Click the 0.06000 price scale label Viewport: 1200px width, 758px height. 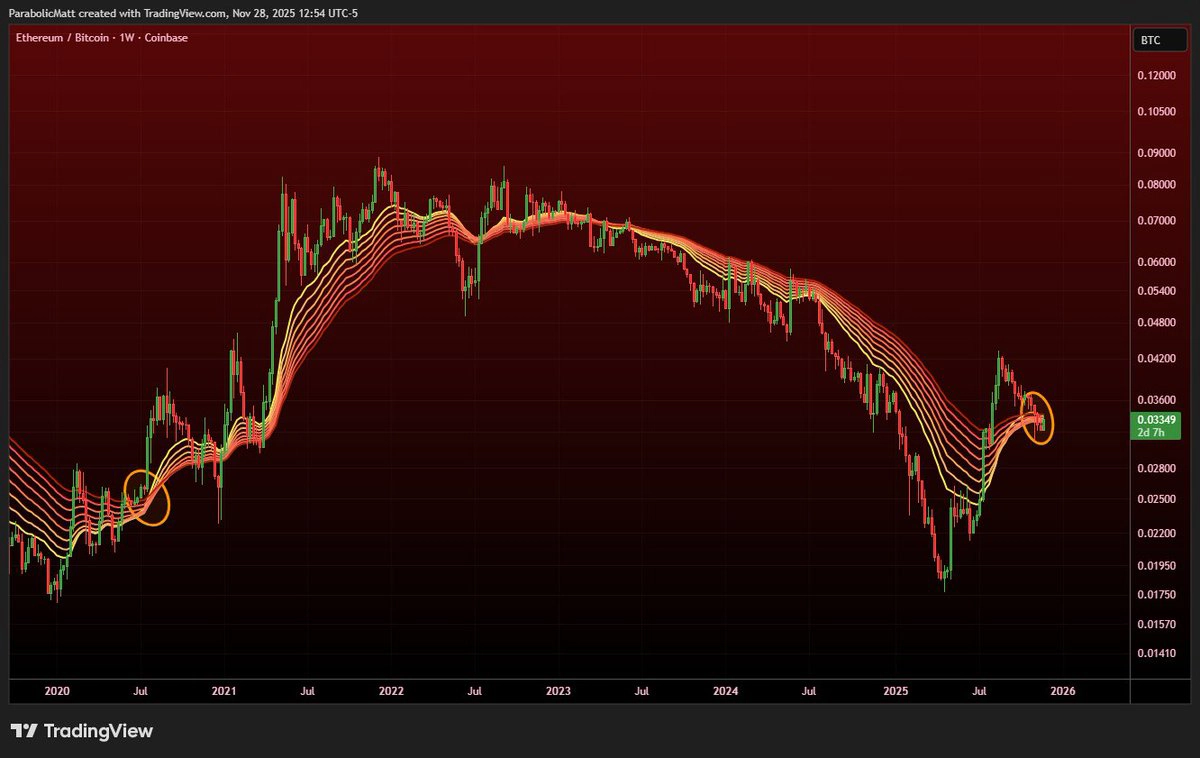pos(1155,262)
